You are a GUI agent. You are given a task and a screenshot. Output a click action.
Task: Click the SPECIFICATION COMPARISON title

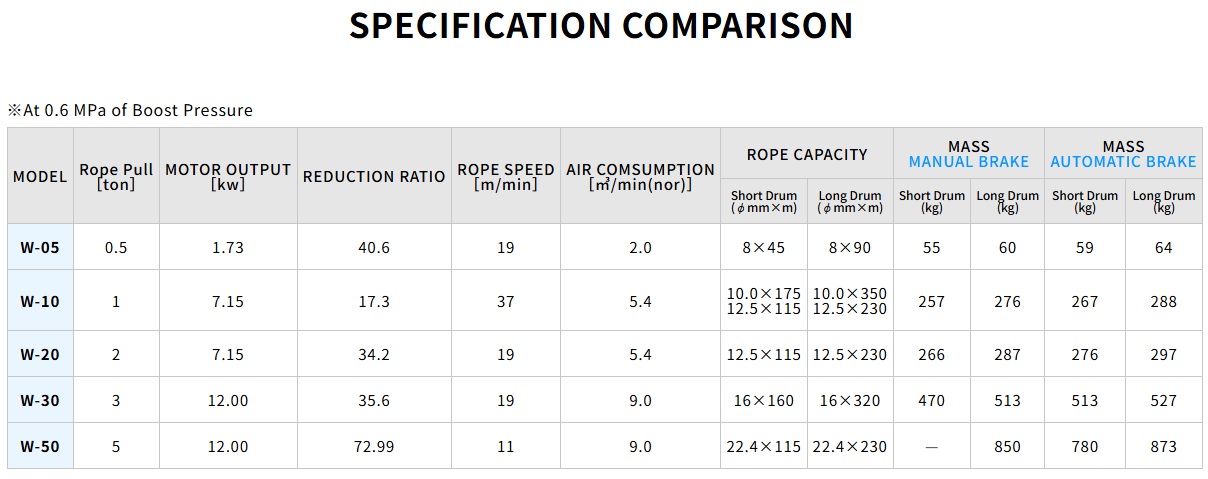(601, 26)
